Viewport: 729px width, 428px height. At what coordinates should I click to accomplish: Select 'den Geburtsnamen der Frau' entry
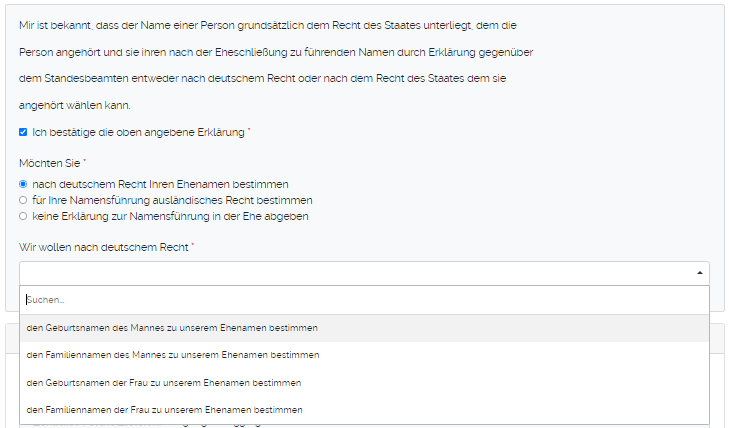pyautogui.click(x=164, y=382)
